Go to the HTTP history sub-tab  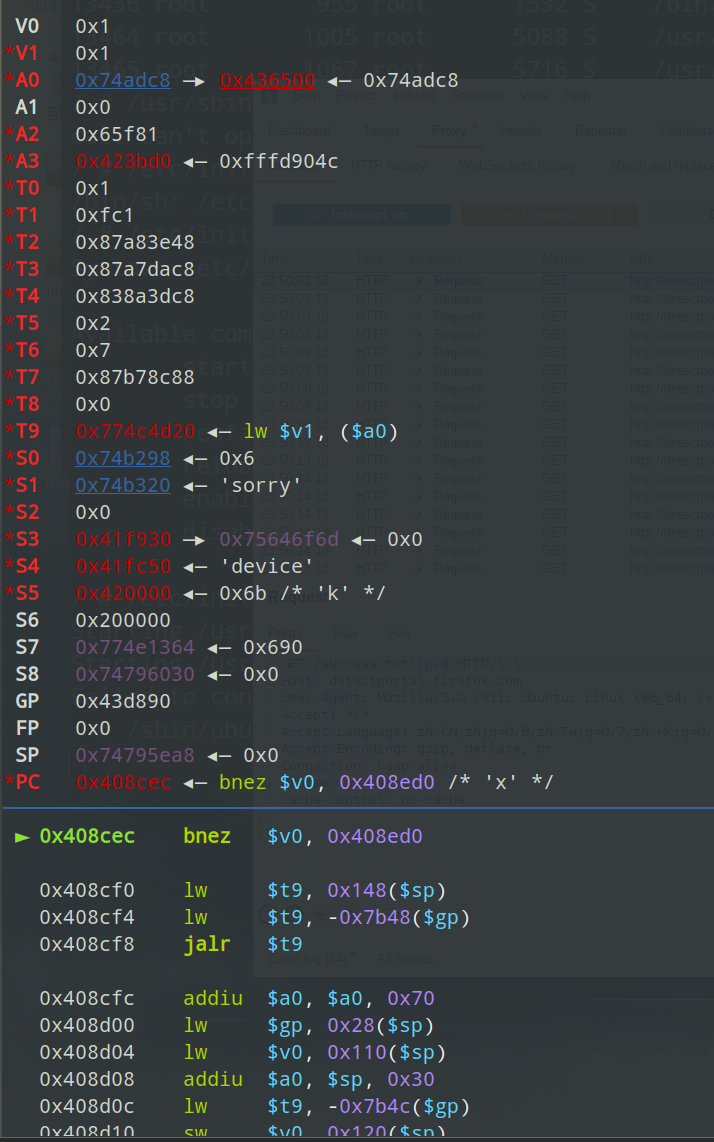388,165
